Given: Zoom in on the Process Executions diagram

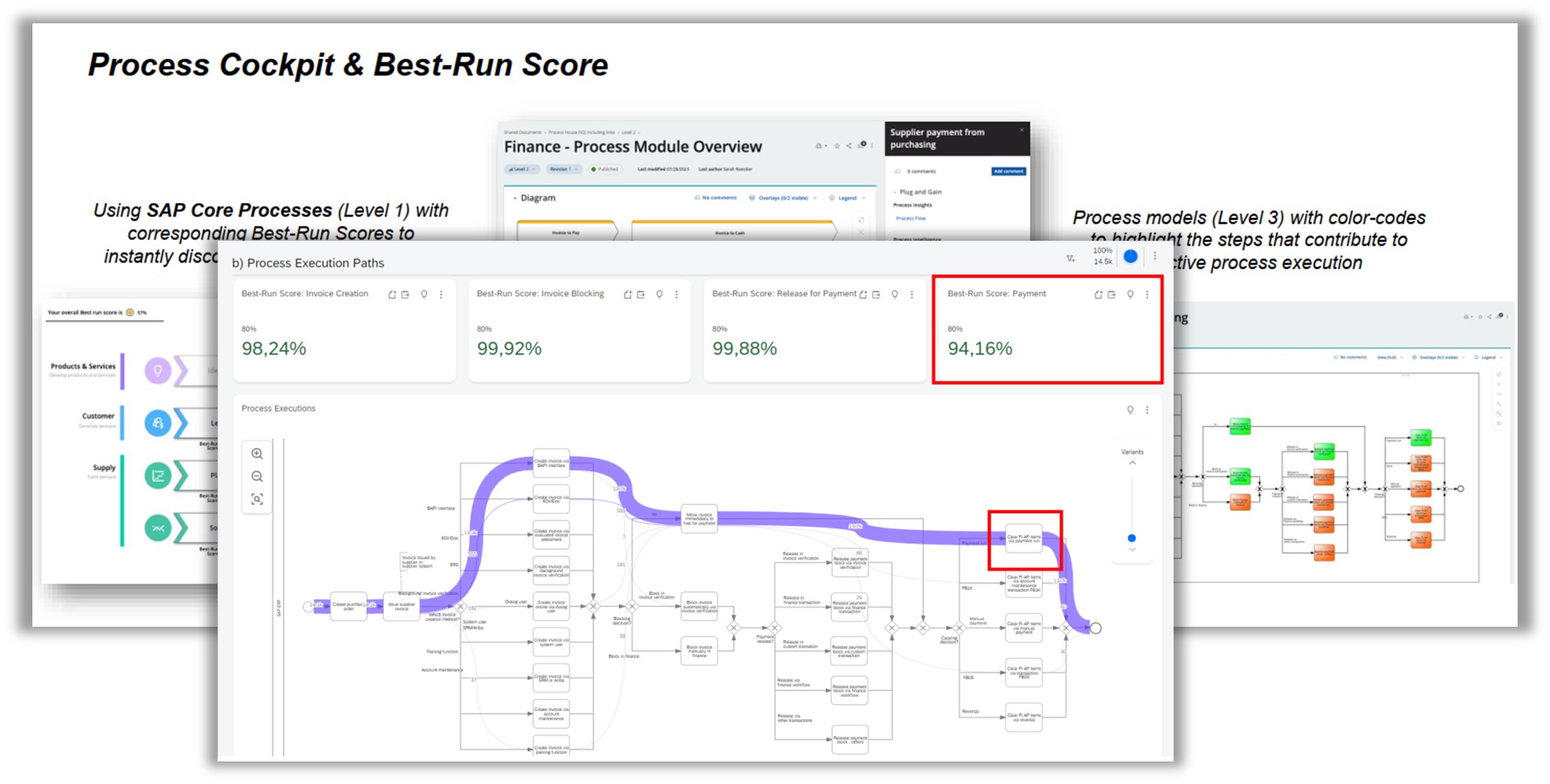Looking at the screenshot, I should (257, 454).
